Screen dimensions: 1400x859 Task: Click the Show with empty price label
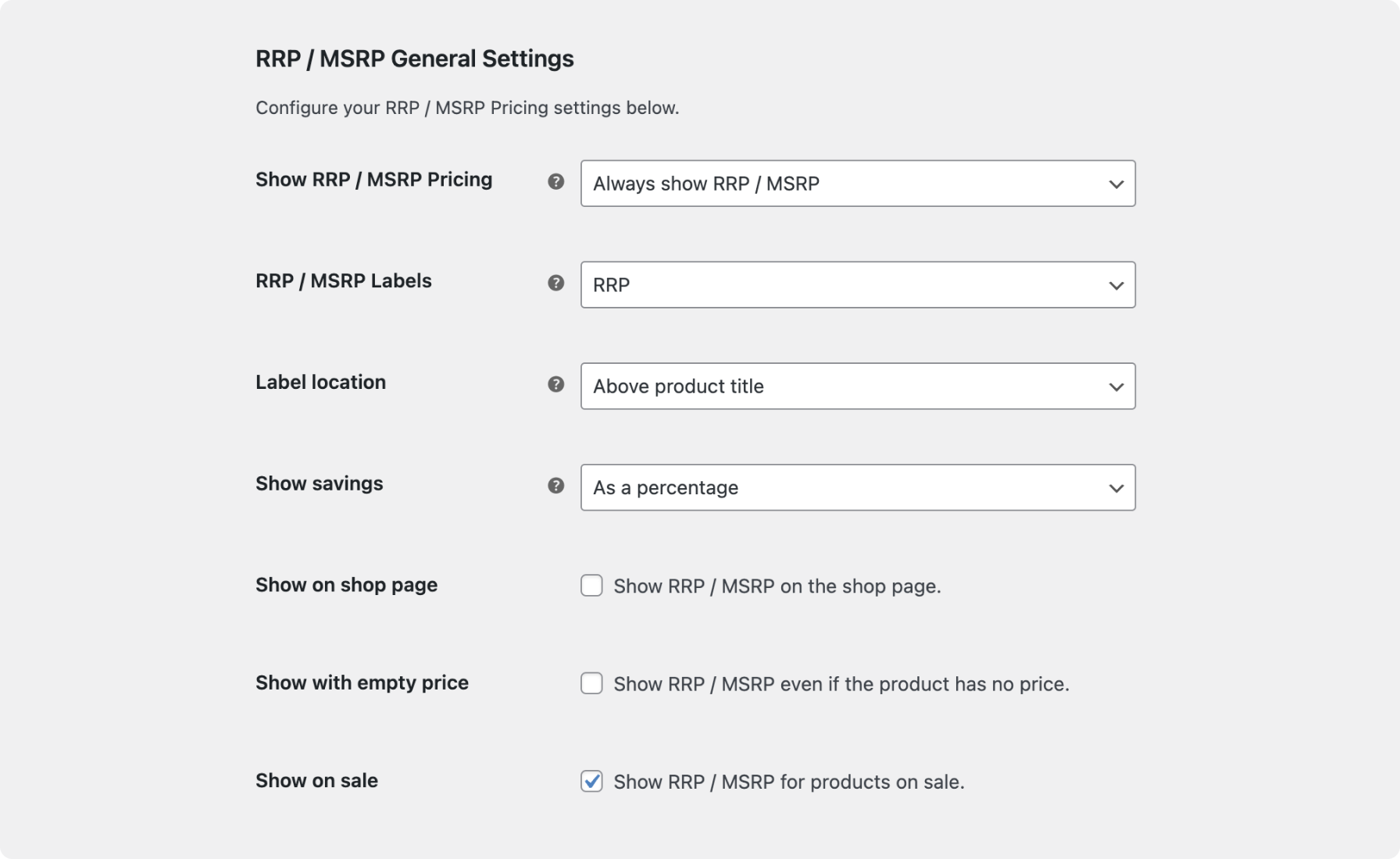tap(361, 683)
